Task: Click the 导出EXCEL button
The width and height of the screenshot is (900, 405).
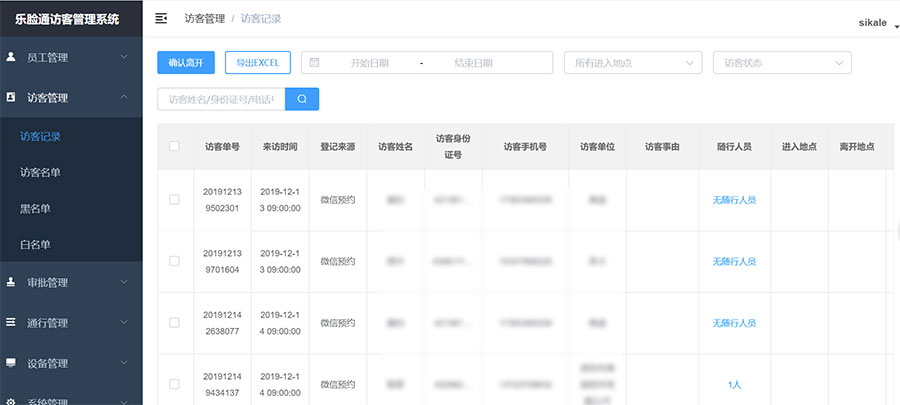Action: click(x=257, y=62)
